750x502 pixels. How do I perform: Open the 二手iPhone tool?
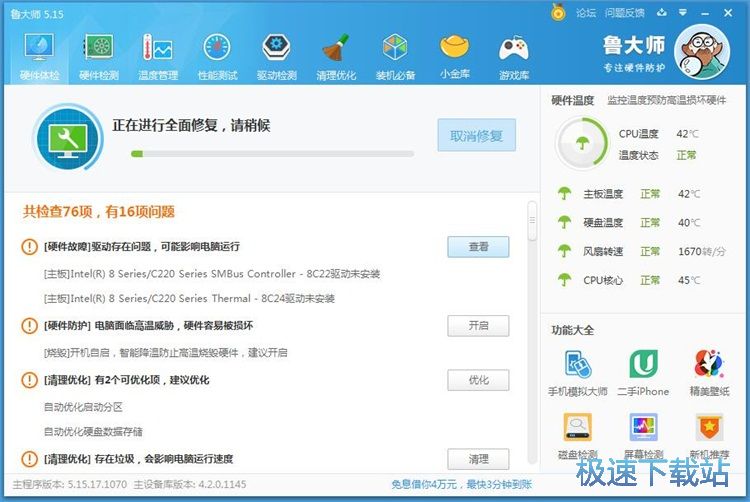pos(643,373)
